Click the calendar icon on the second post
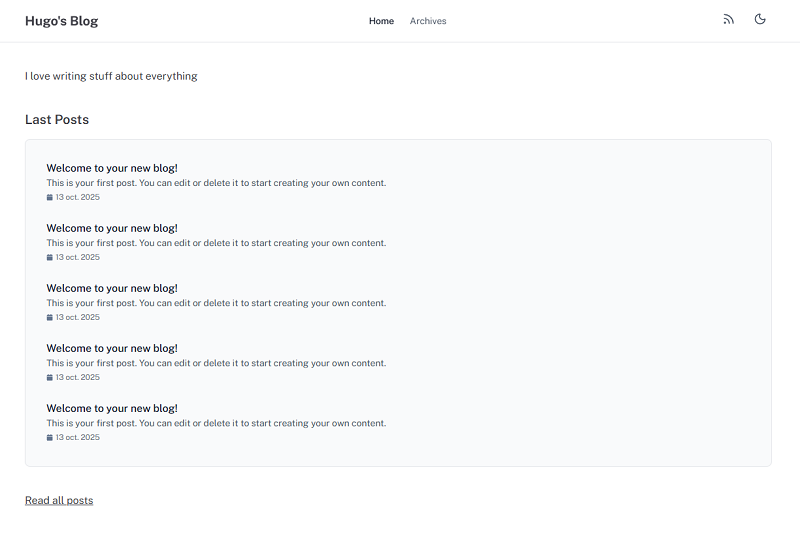Viewport: 800px width, 534px height. tap(50, 258)
